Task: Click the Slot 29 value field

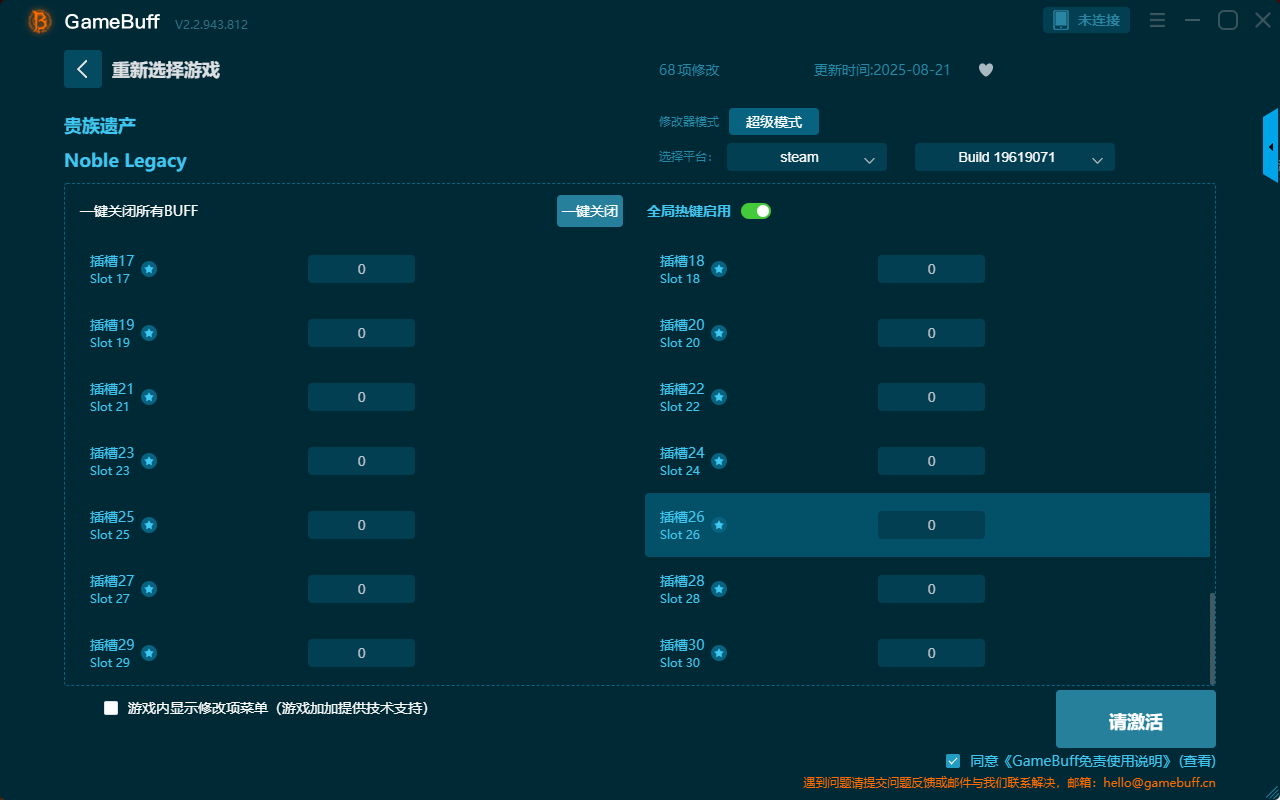Action: pyautogui.click(x=361, y=653)
